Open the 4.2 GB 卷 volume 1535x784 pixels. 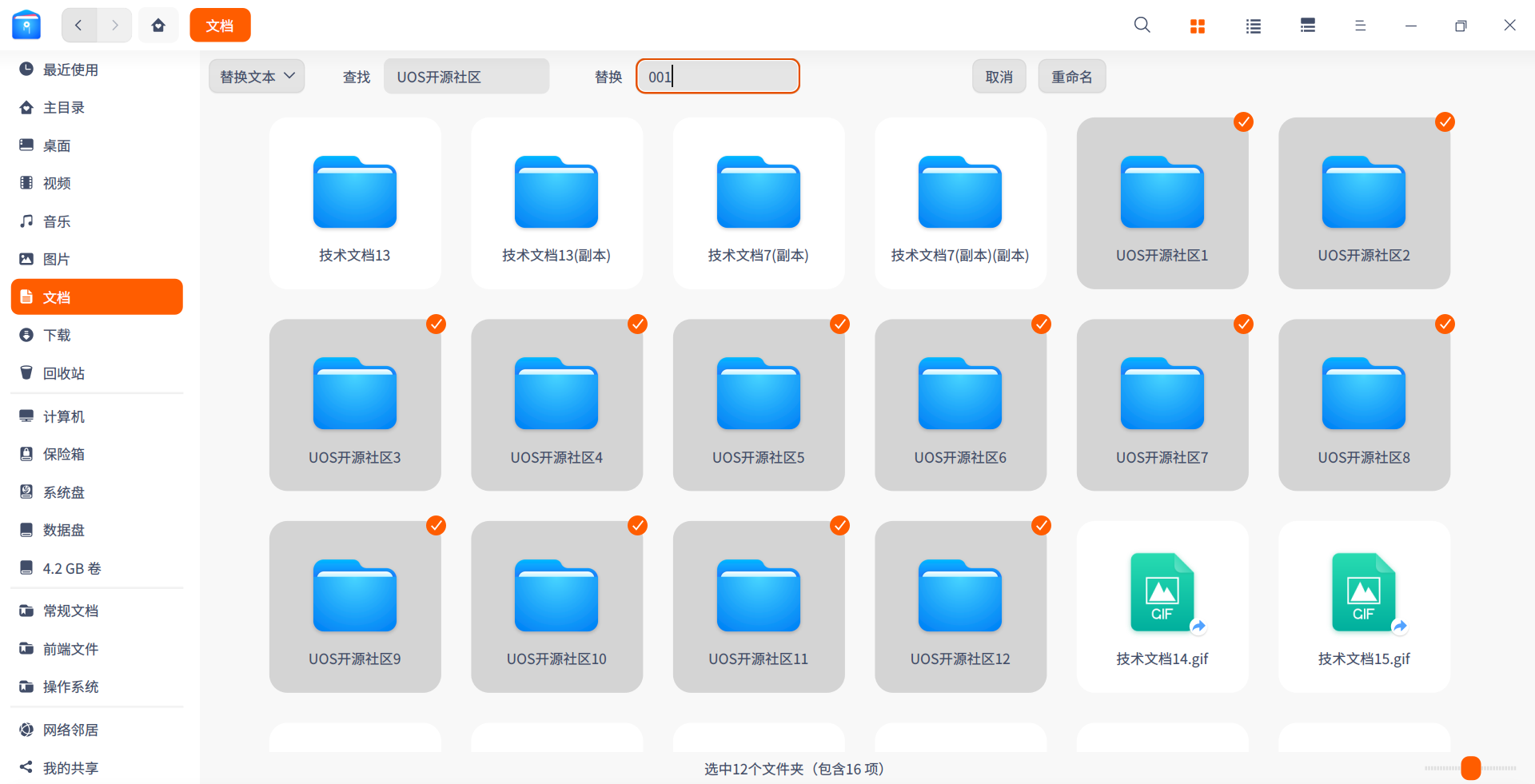click(97, 568)
